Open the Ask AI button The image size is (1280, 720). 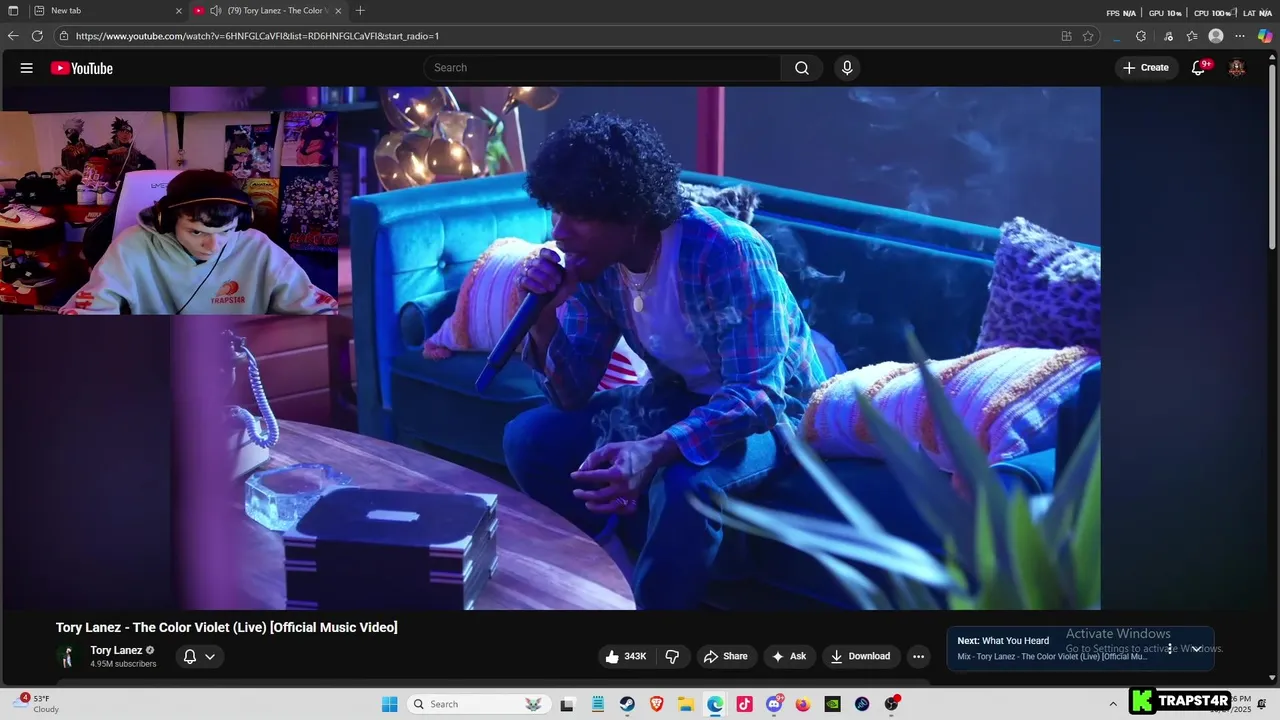click(789, 656)
